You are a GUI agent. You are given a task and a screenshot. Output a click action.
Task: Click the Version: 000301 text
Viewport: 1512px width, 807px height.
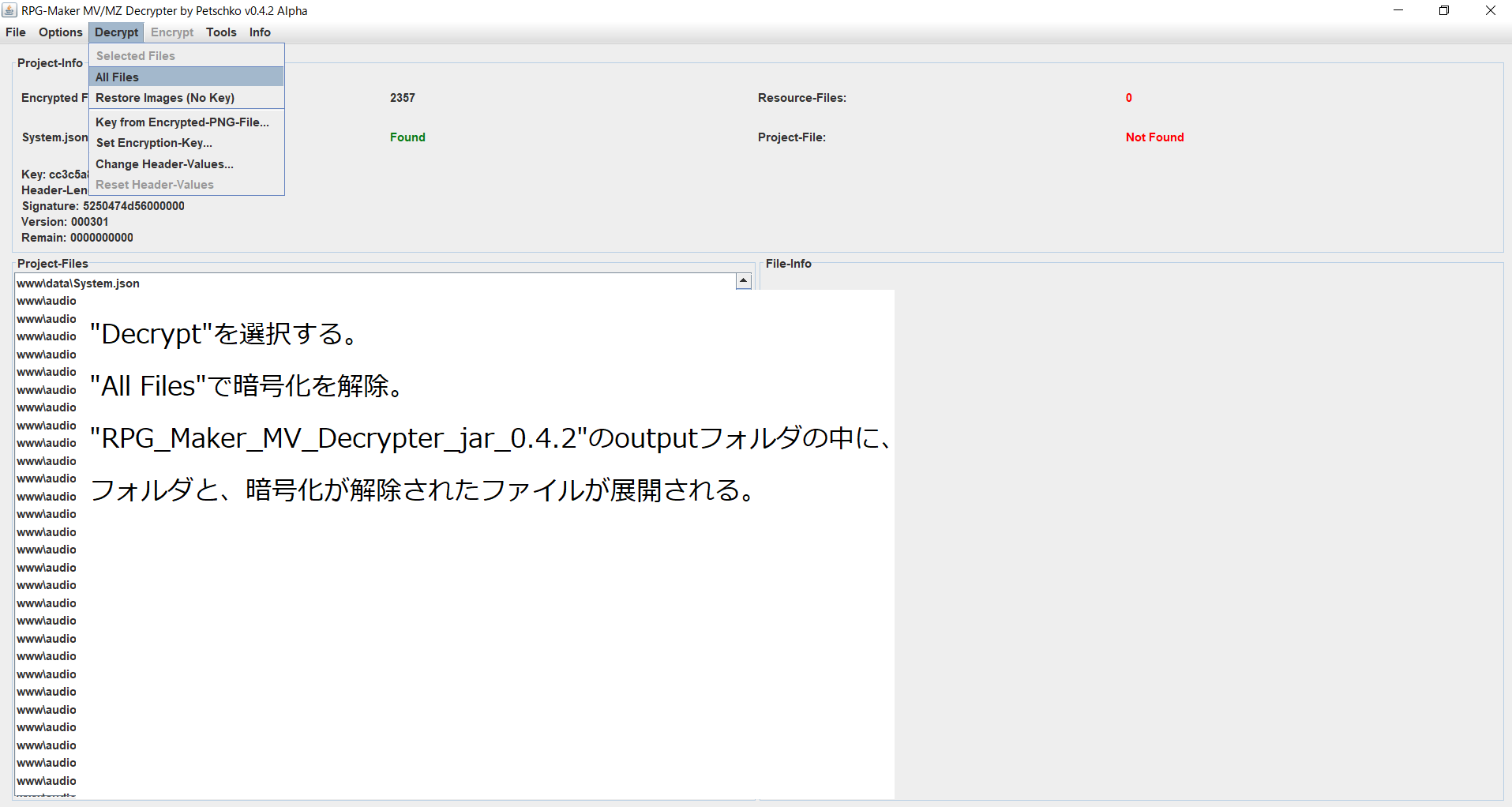pos(65,222)
